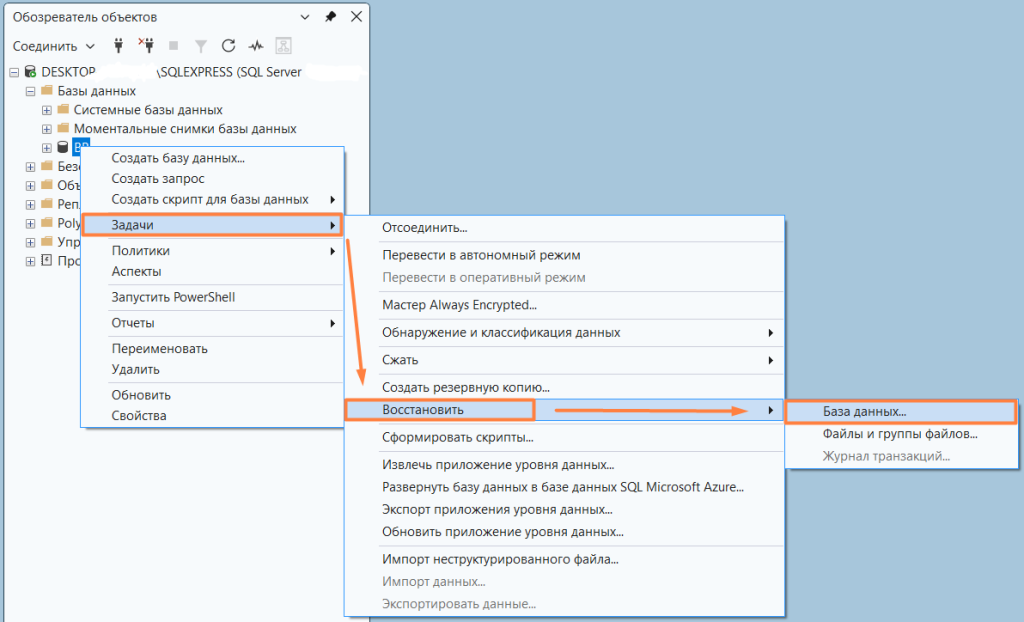1024x622 pixels.
Task: Click the Filter funnel icon in toolbar
Action: coord(200,46)
